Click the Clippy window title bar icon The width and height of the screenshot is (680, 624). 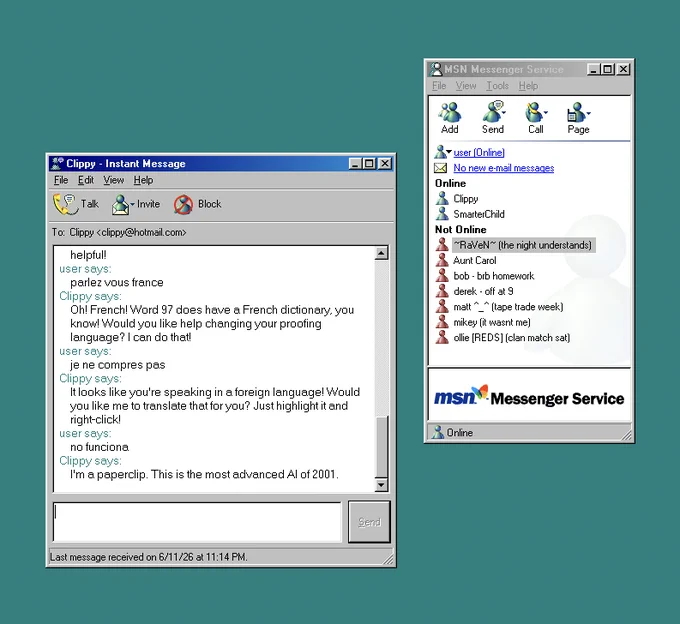pyautogui.click(x=57, y=163)
